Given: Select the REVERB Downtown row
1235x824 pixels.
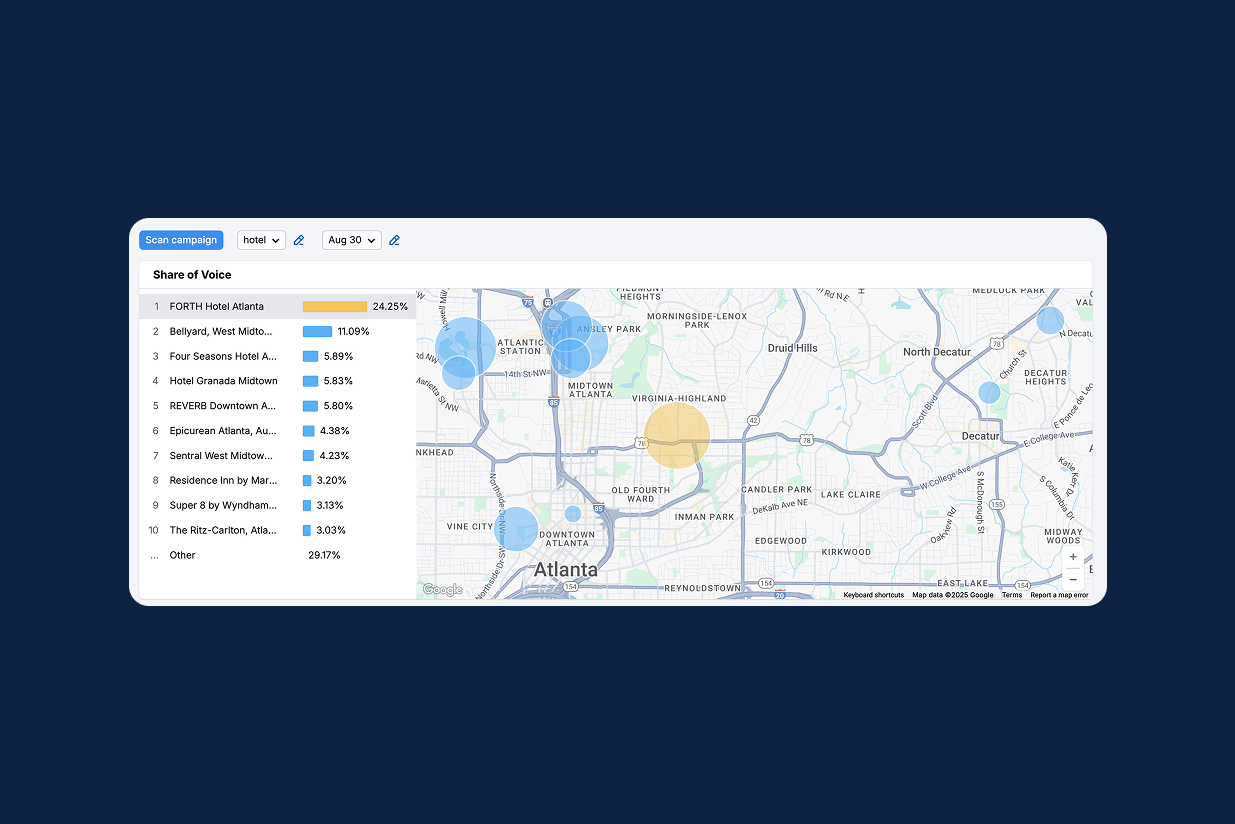Looking at the screenshot, I should [x=277, y=406].
